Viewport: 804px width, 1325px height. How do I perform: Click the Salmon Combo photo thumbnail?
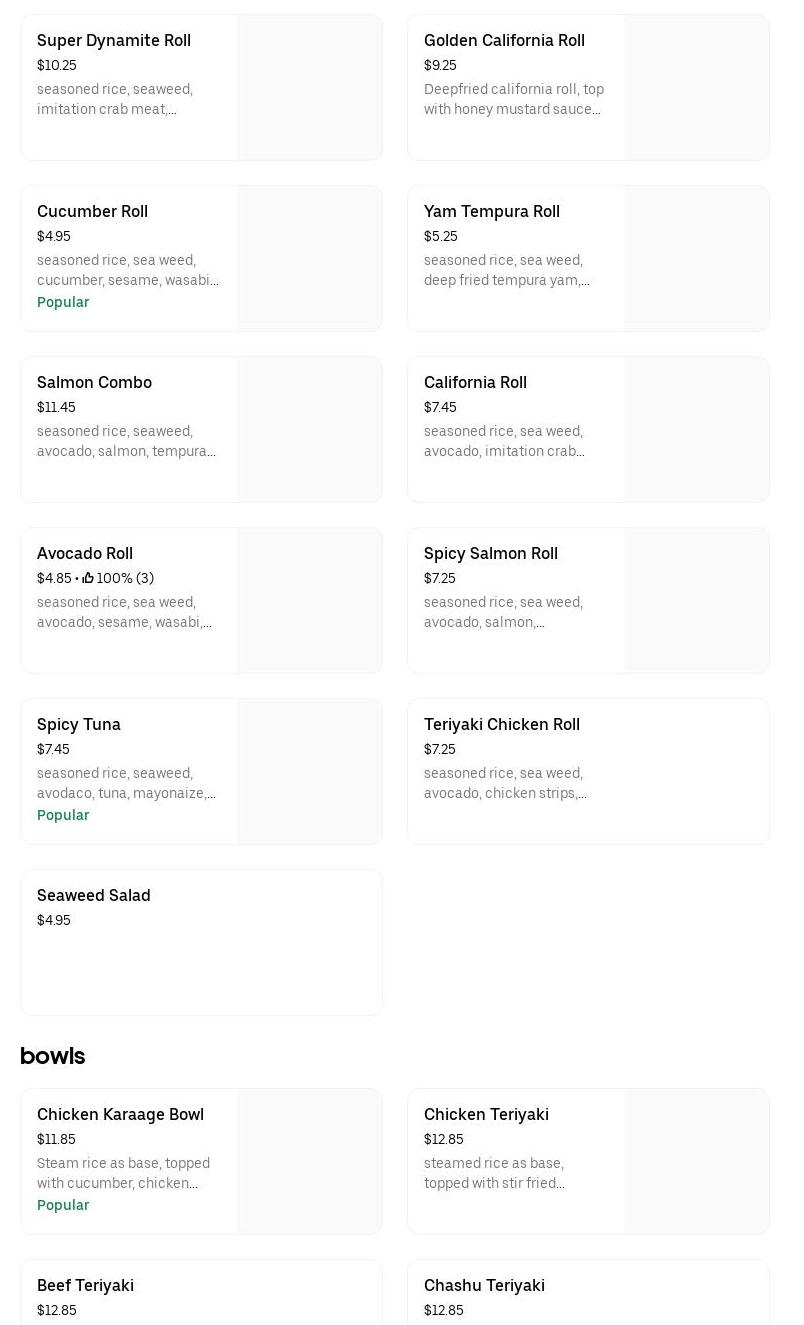[310, 429]
